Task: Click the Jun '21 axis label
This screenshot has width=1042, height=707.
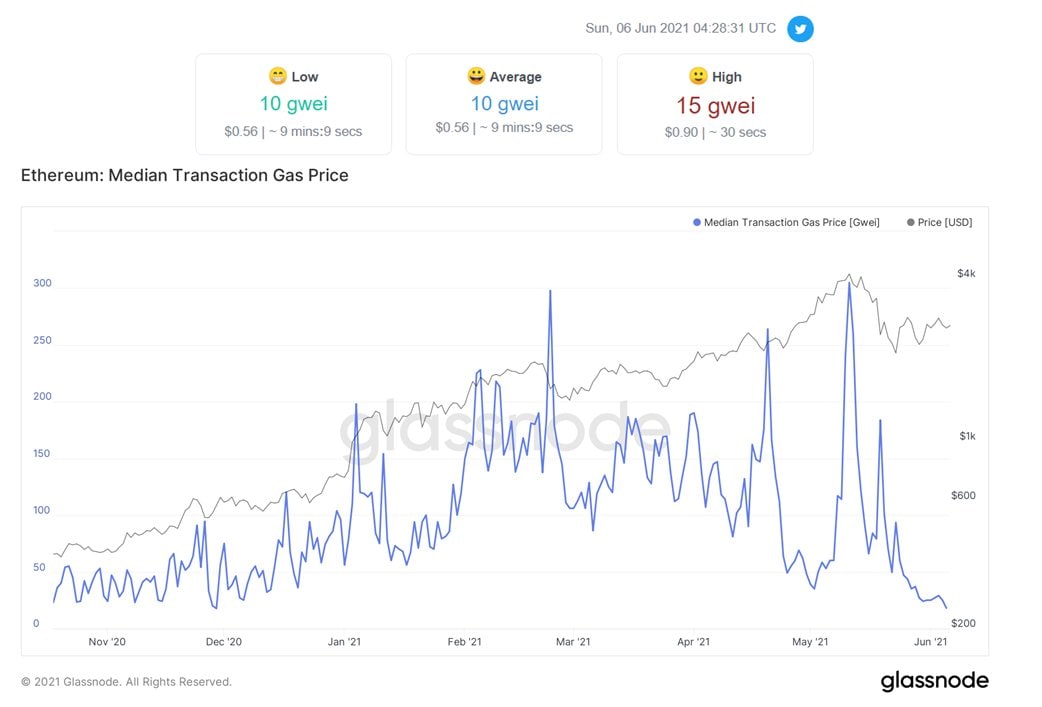Action: point(930,642)
